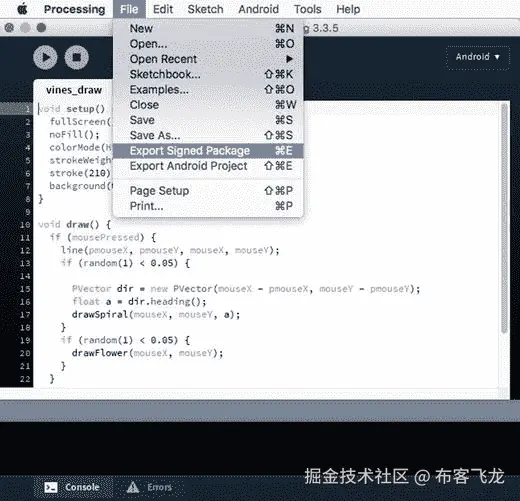Choose Save from the File menu

click(208, 120)
